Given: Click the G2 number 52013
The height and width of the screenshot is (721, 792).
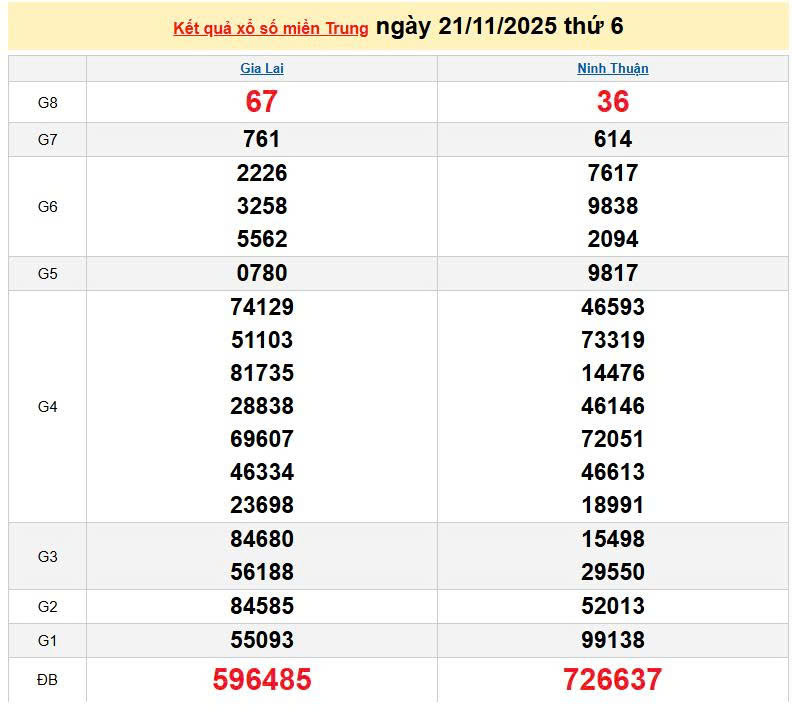Looking at the screenshot, I should pos(612,606).
